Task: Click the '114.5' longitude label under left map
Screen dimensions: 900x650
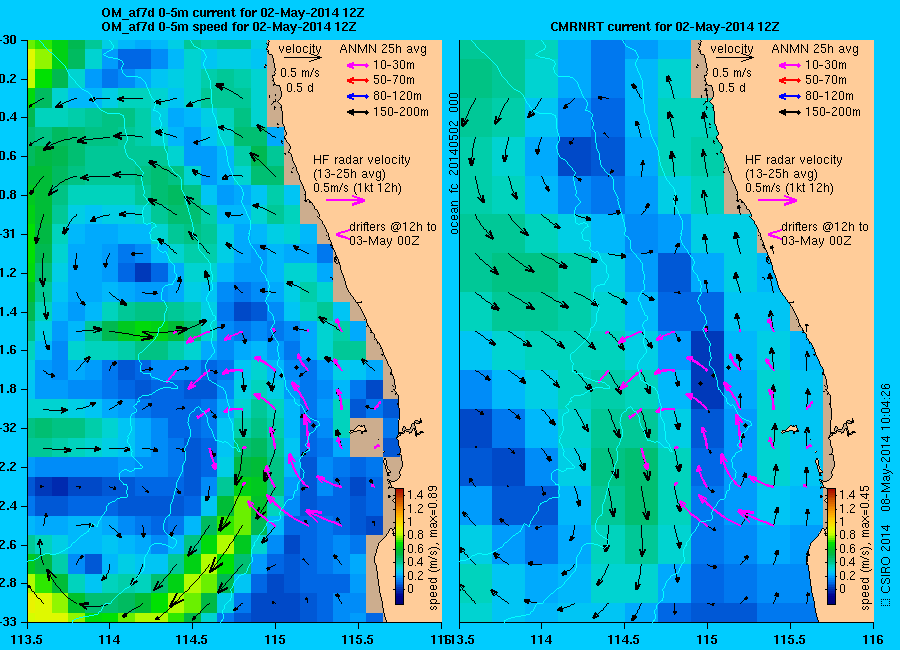Action: click(192, 639)
